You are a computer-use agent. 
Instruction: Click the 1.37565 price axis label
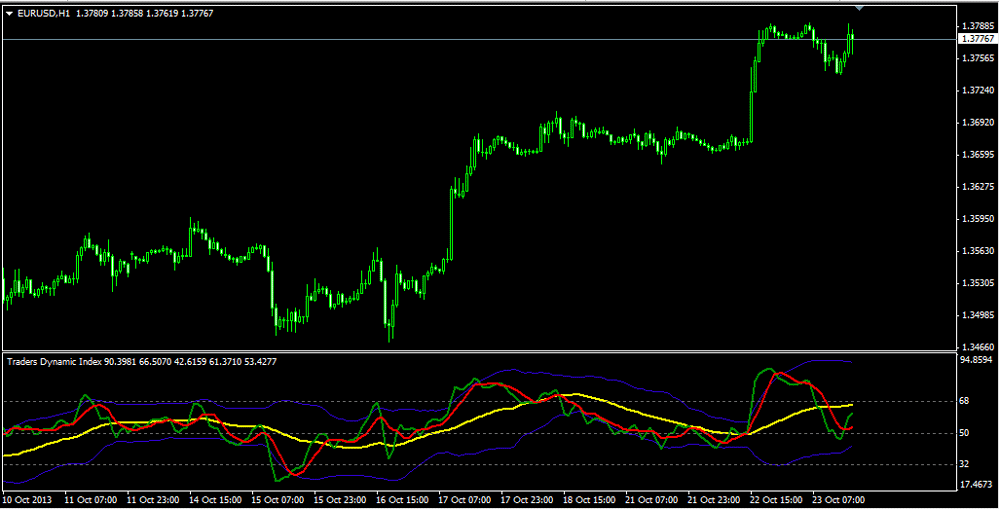[x=977, y=58]
